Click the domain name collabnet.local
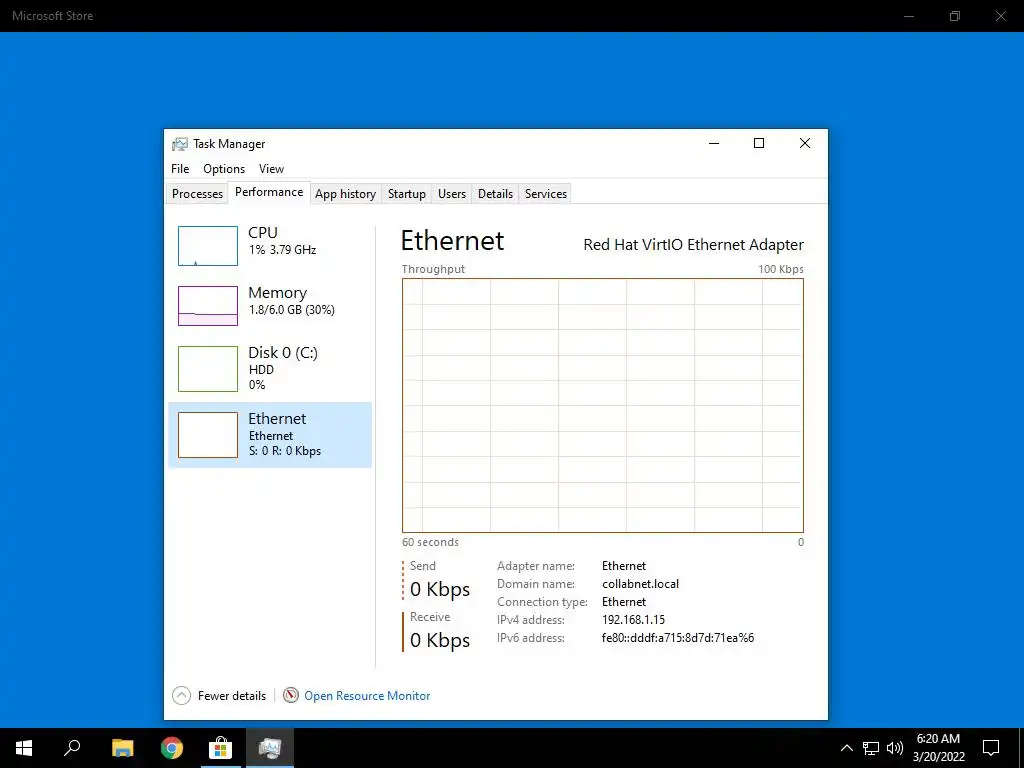 [x=641, y=584]
